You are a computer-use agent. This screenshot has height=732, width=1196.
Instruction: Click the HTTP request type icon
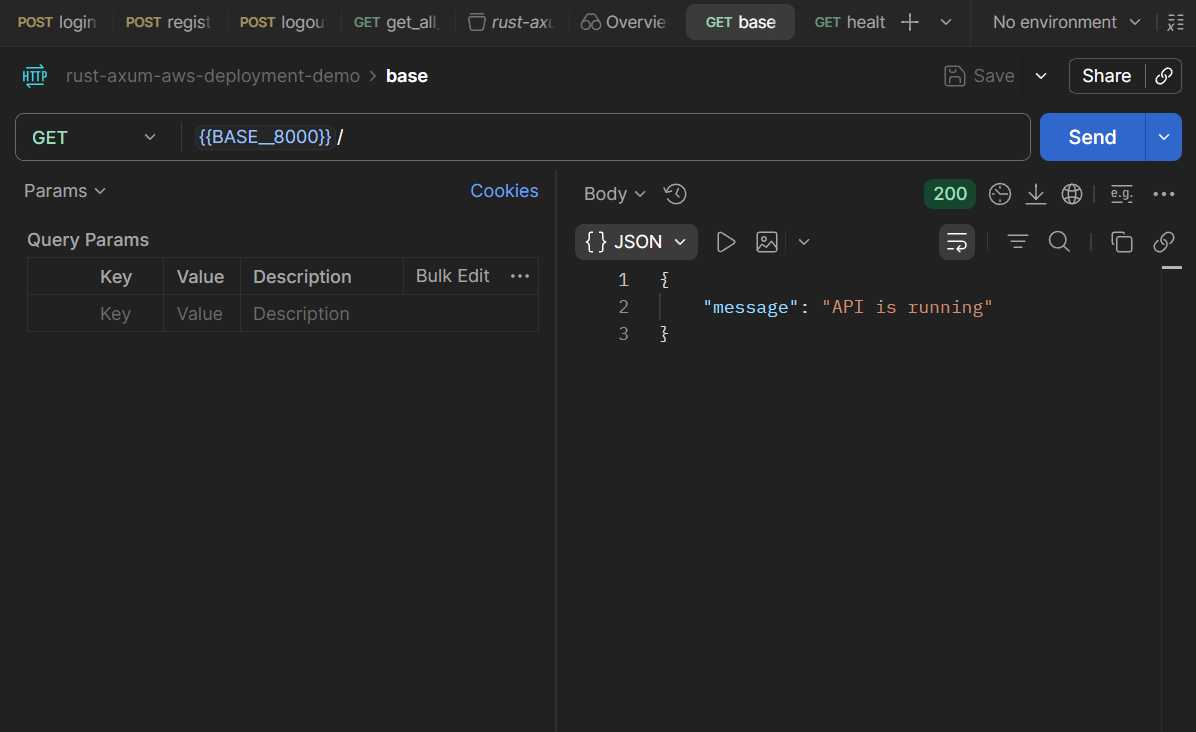coord(34,75)
